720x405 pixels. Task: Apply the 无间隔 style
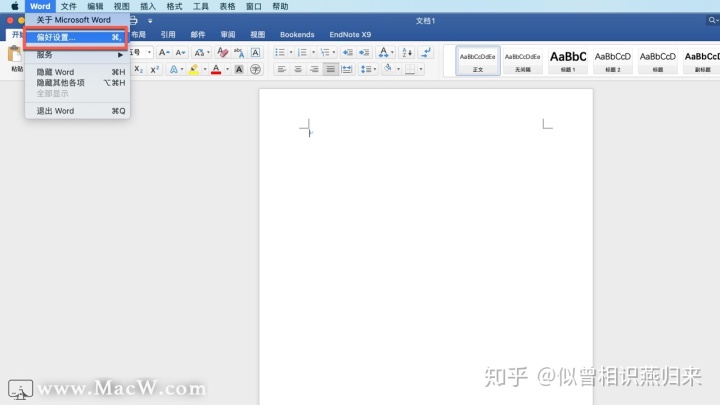pyautogui.click(x=523, y=61)
